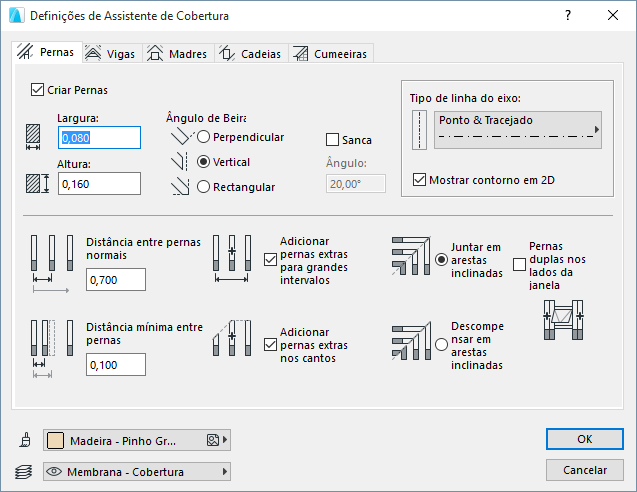Click the double rafters window diagram icon

(x=561, y=321)
